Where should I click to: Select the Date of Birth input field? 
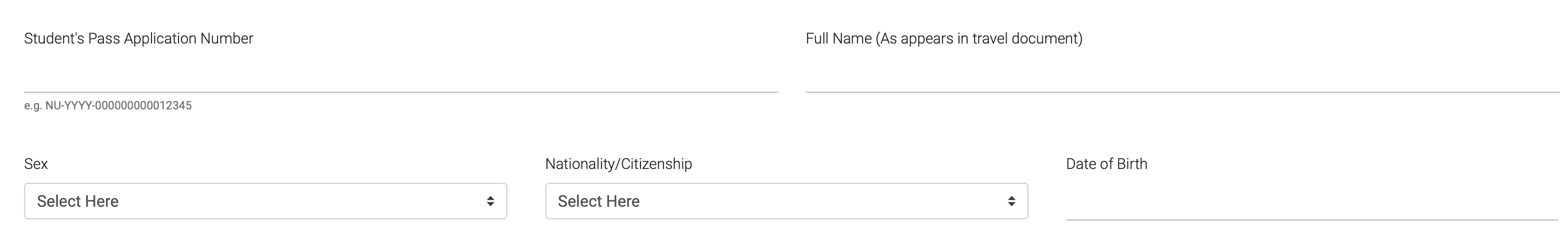(x=1312, y=203)
